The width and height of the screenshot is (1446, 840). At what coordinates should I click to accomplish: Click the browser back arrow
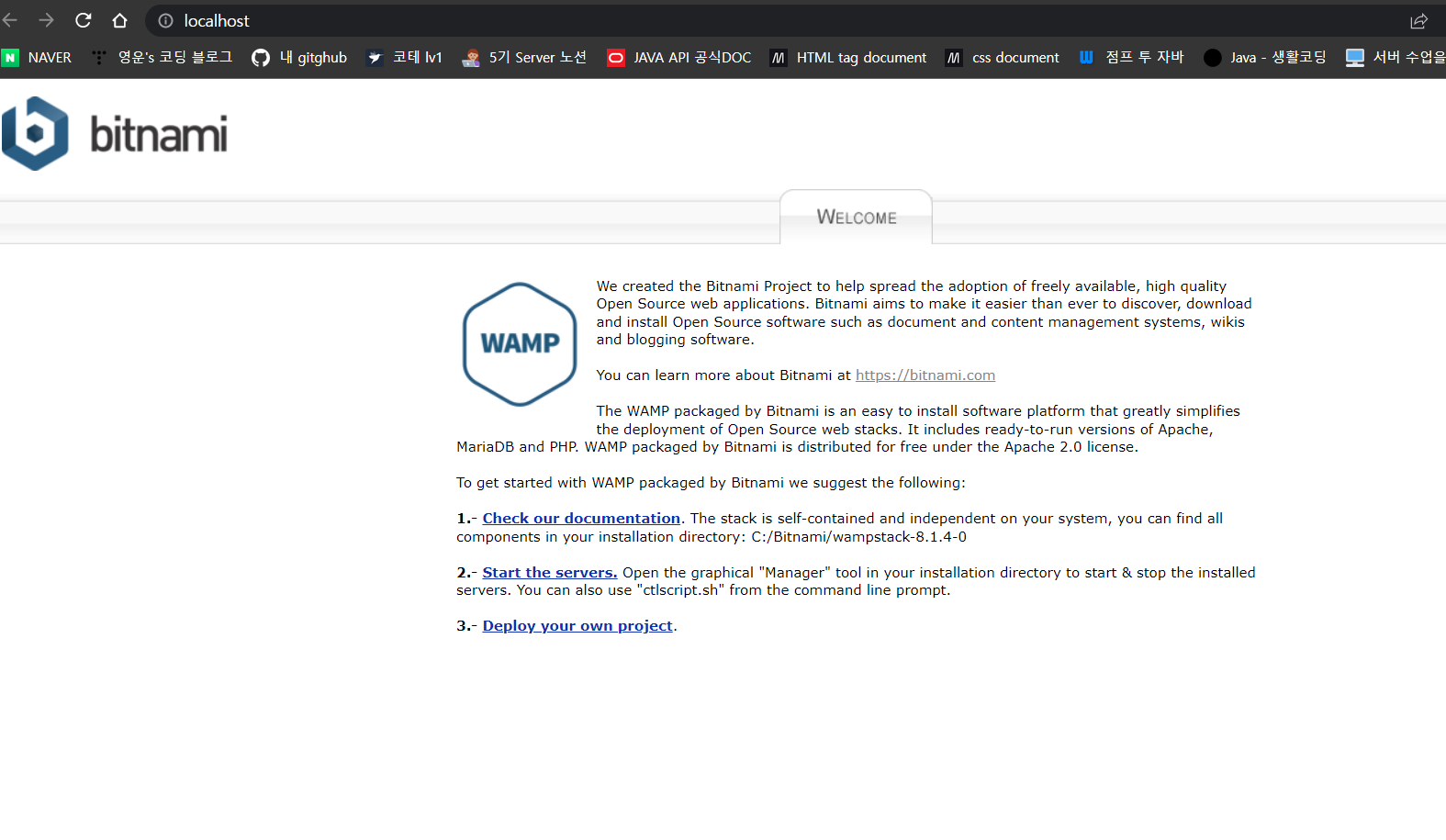[10, 20]
